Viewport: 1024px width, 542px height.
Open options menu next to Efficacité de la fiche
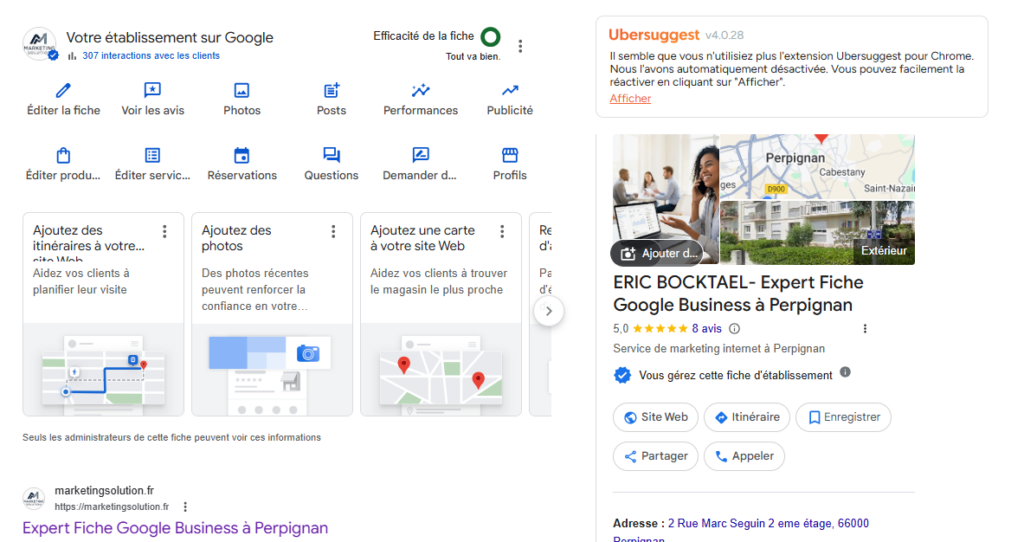point(520,46)
